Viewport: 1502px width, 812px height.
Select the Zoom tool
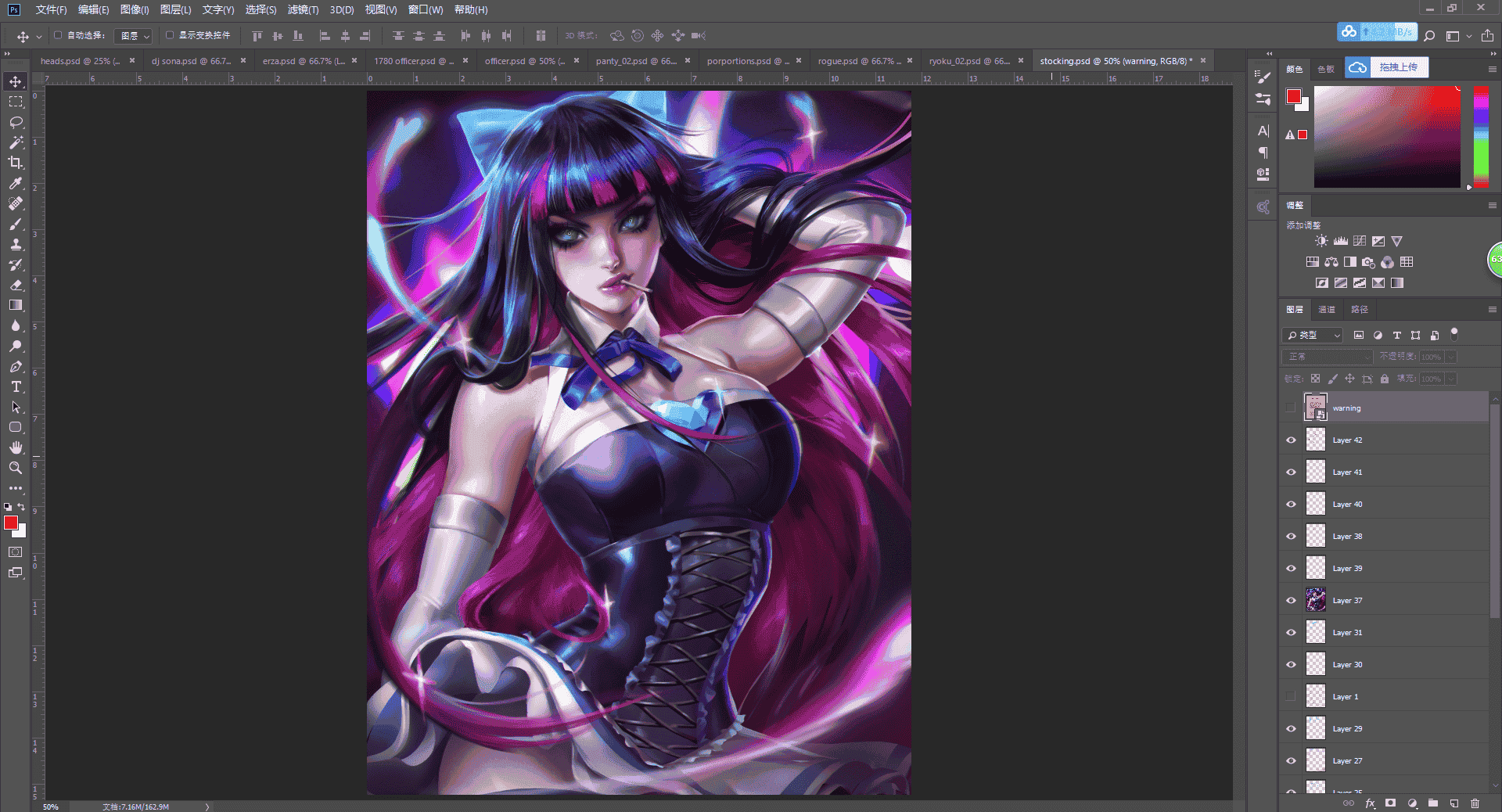pos(16,468)
